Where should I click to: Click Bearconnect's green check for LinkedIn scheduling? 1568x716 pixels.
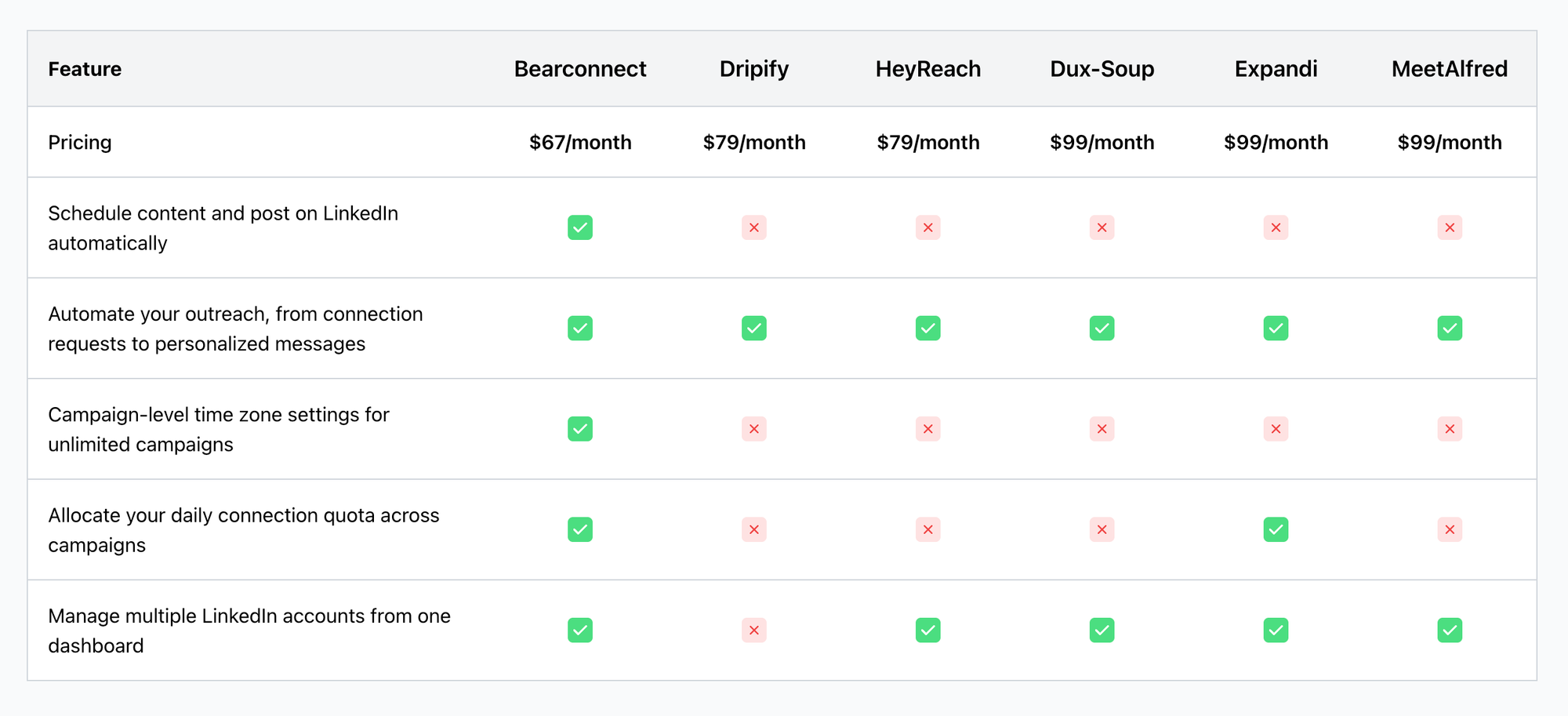tap(580, 227)
